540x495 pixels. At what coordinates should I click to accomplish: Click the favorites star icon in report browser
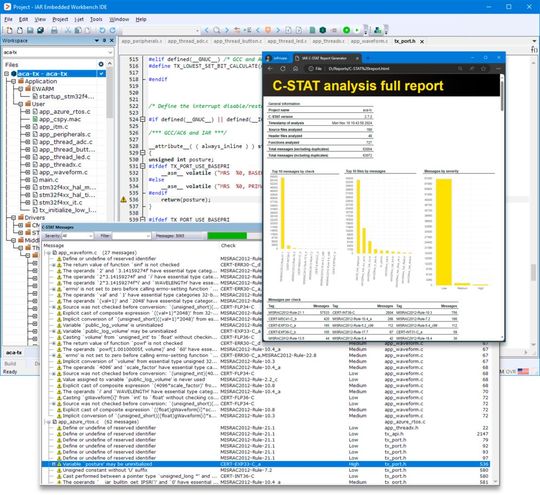coord(484,69)
